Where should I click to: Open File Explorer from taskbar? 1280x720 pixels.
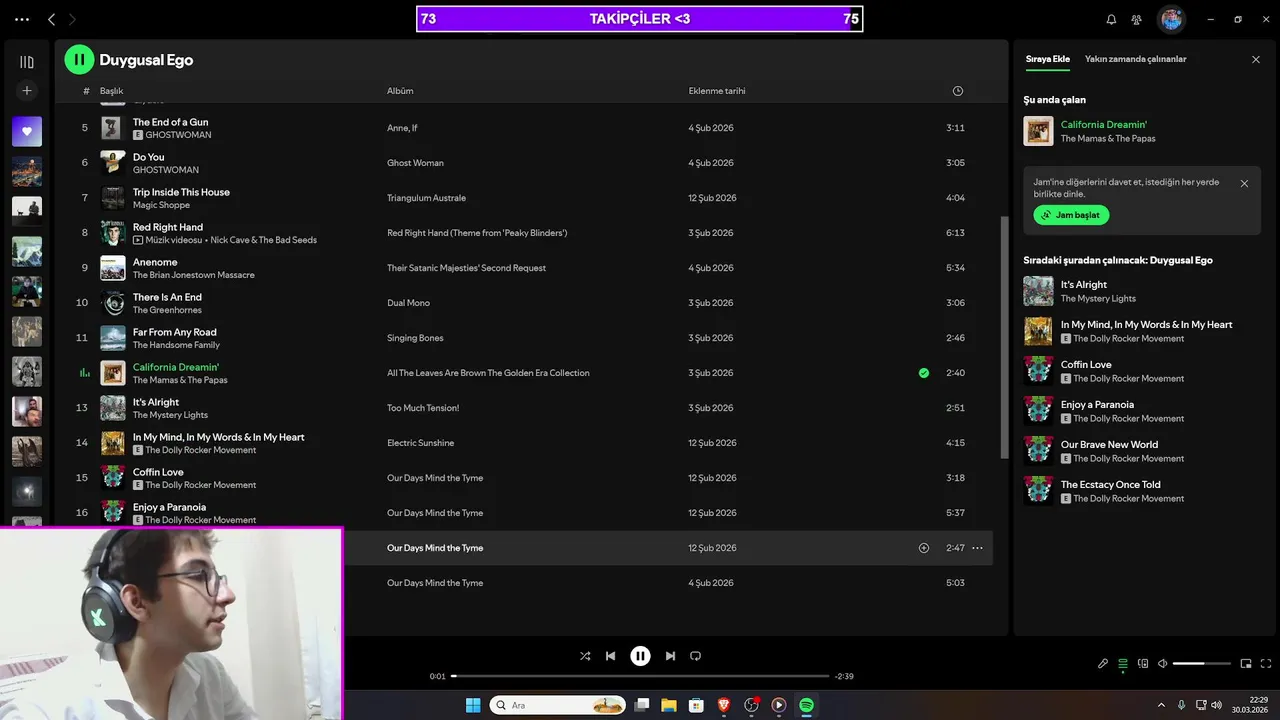(x=669, y=705)
